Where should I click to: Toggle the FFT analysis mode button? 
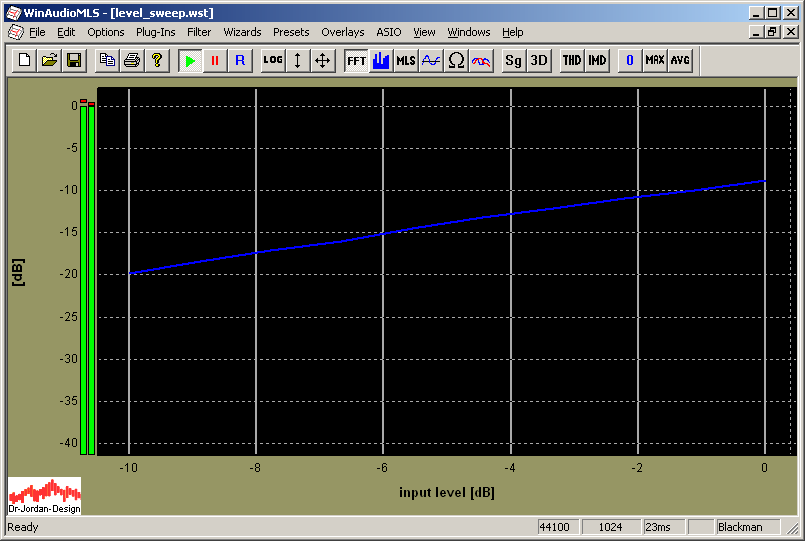tap(356, 60)
